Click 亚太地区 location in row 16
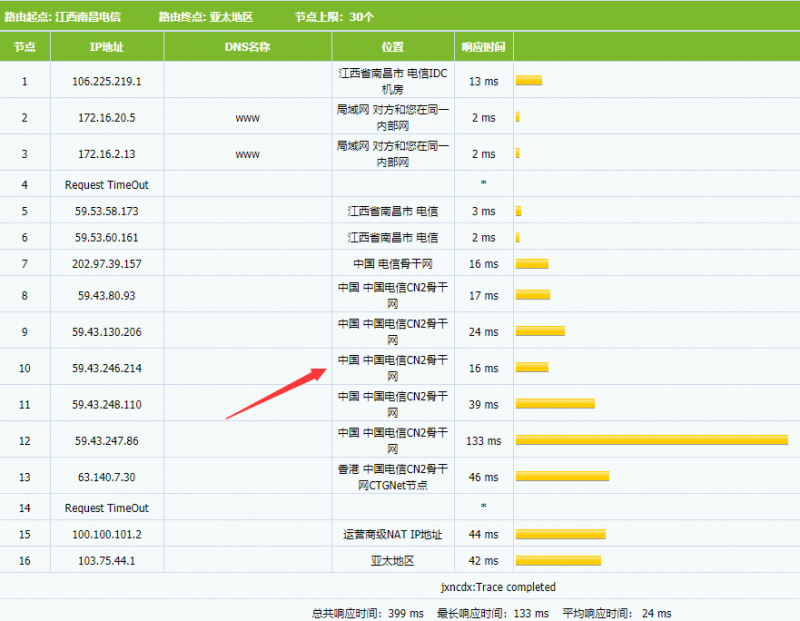 pyautogui.click(x=392, y=561)
